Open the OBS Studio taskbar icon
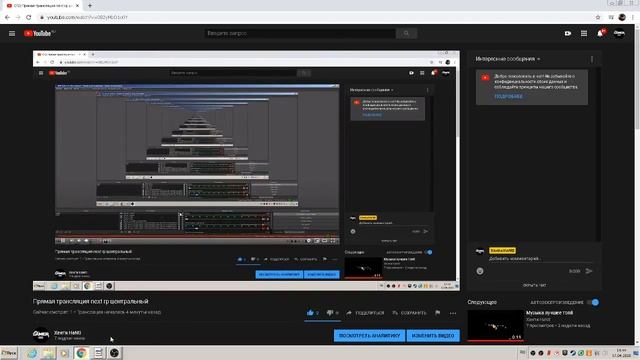The width and height of the screenshot is (640, 360). tap(114, 353)
